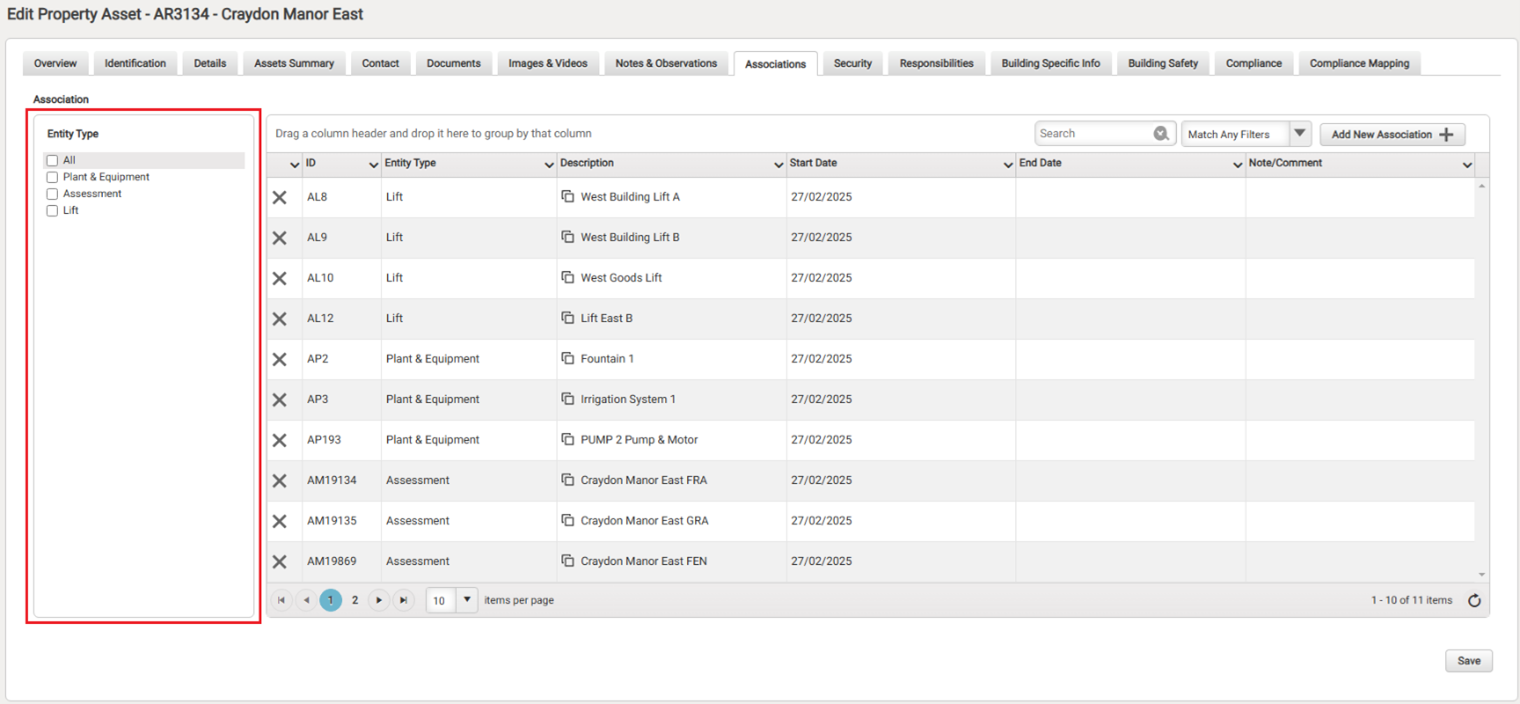Open the Entity Type column menu

pos(549,165)
